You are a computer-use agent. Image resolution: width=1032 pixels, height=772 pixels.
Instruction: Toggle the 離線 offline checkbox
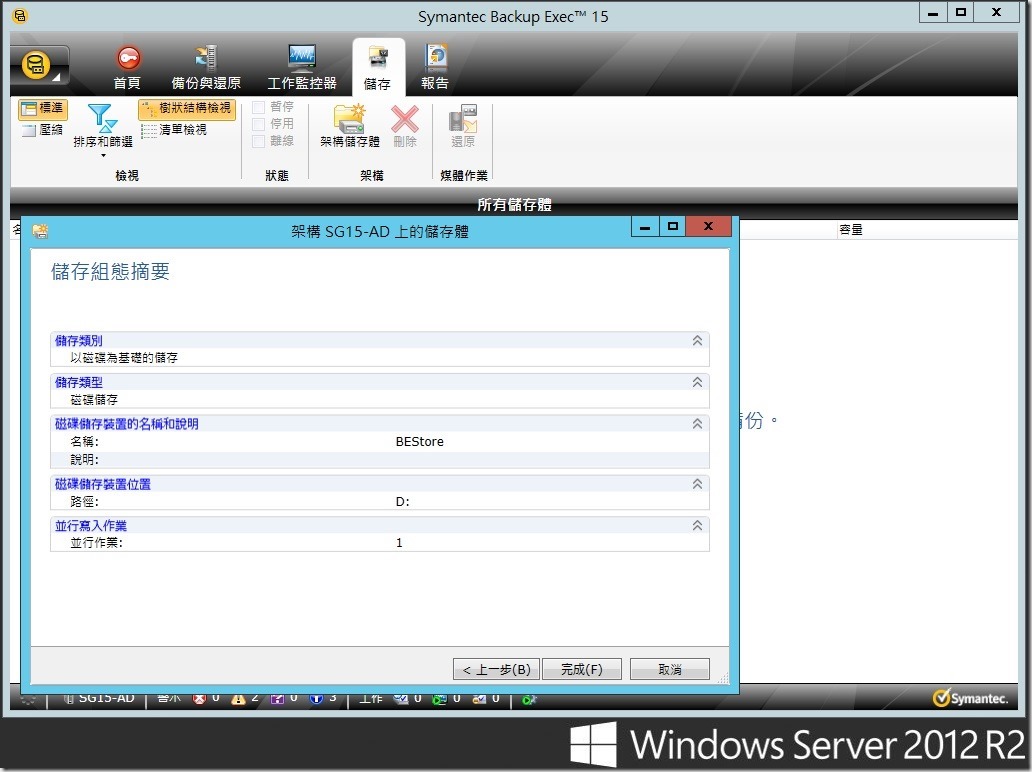pyautogui.click(x=259, y=141)
